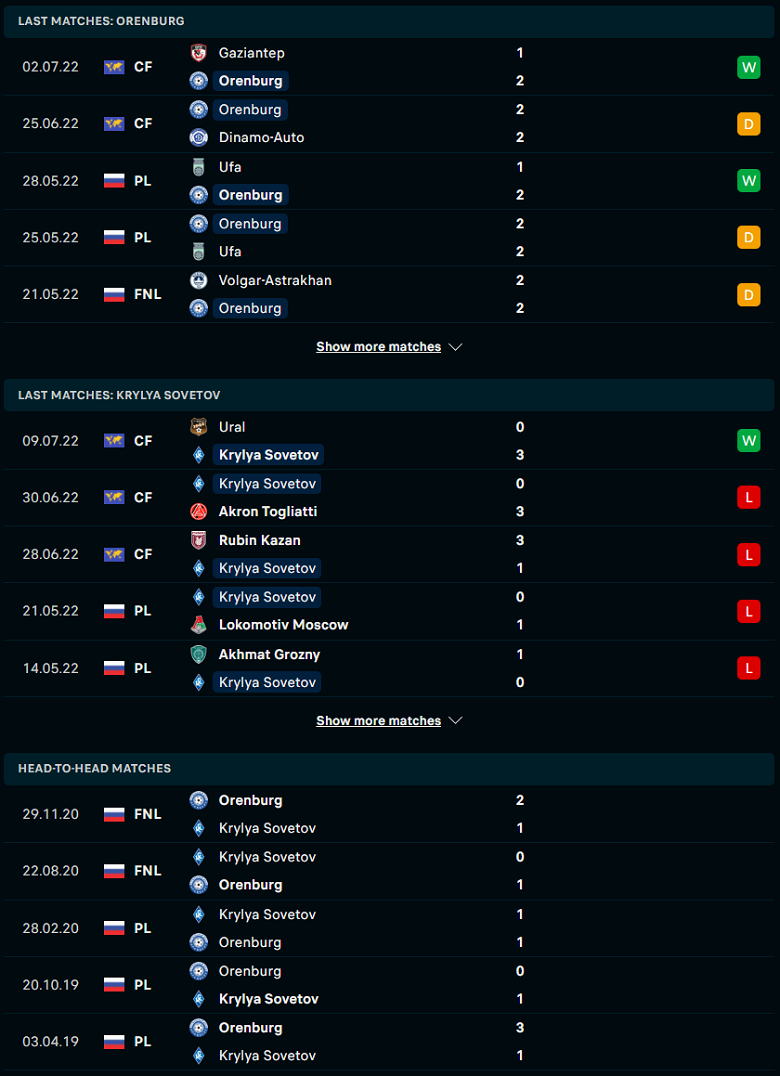Click the Gaziantep team logo
This screenshot has width=780, height=1076.
click(x=198, y=53)
